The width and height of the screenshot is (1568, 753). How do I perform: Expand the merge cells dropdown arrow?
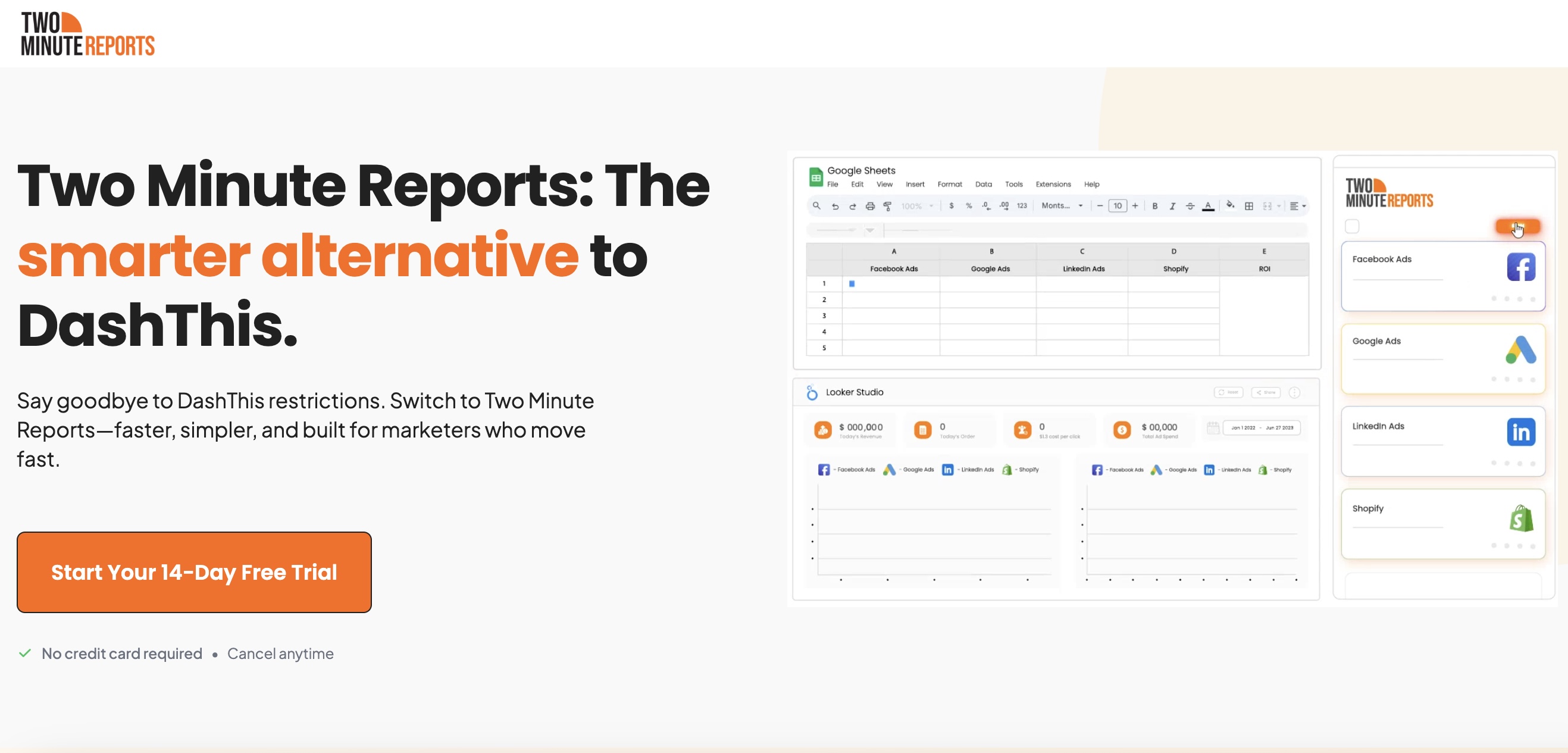(1279, 207)
